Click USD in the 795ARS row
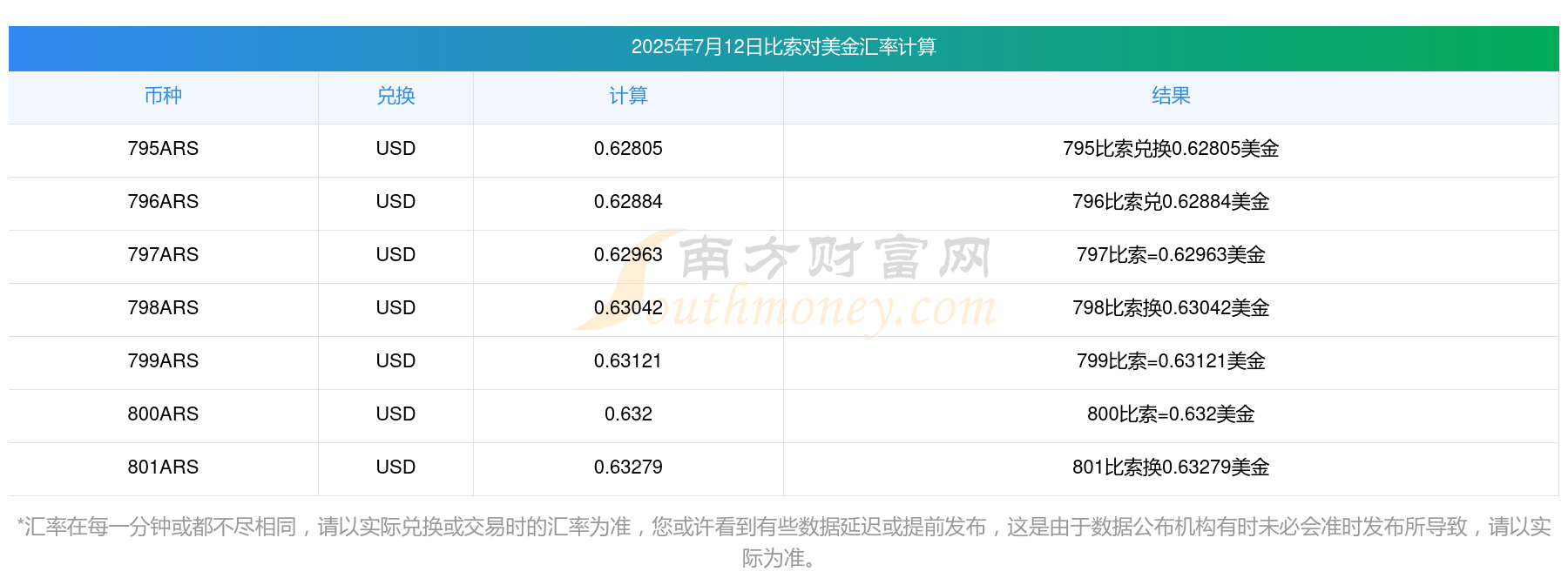The height and width of the screenshot is (585, 1568). [395, 149]
